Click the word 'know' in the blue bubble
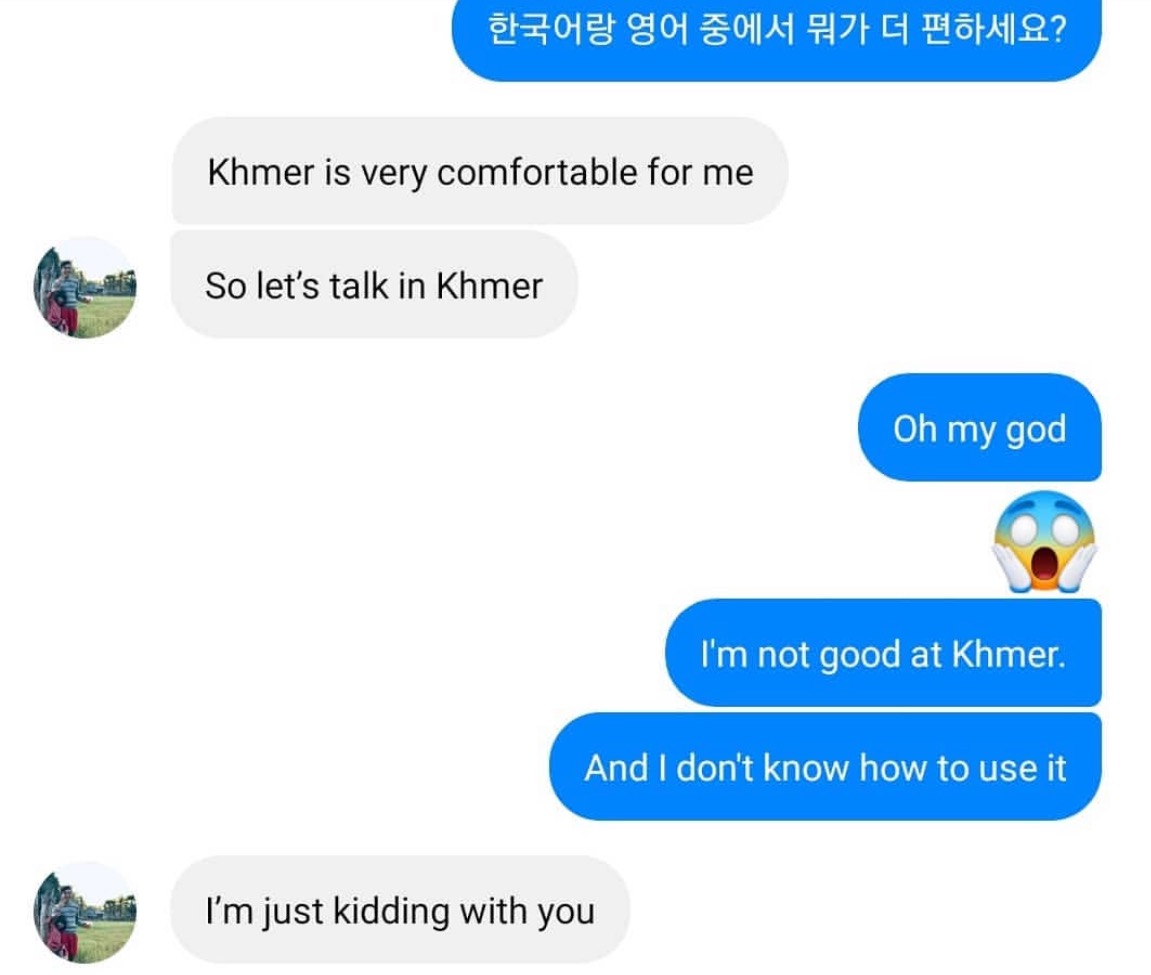The height and width of the screenshot is (975, 1151). [x=806, y=768]
